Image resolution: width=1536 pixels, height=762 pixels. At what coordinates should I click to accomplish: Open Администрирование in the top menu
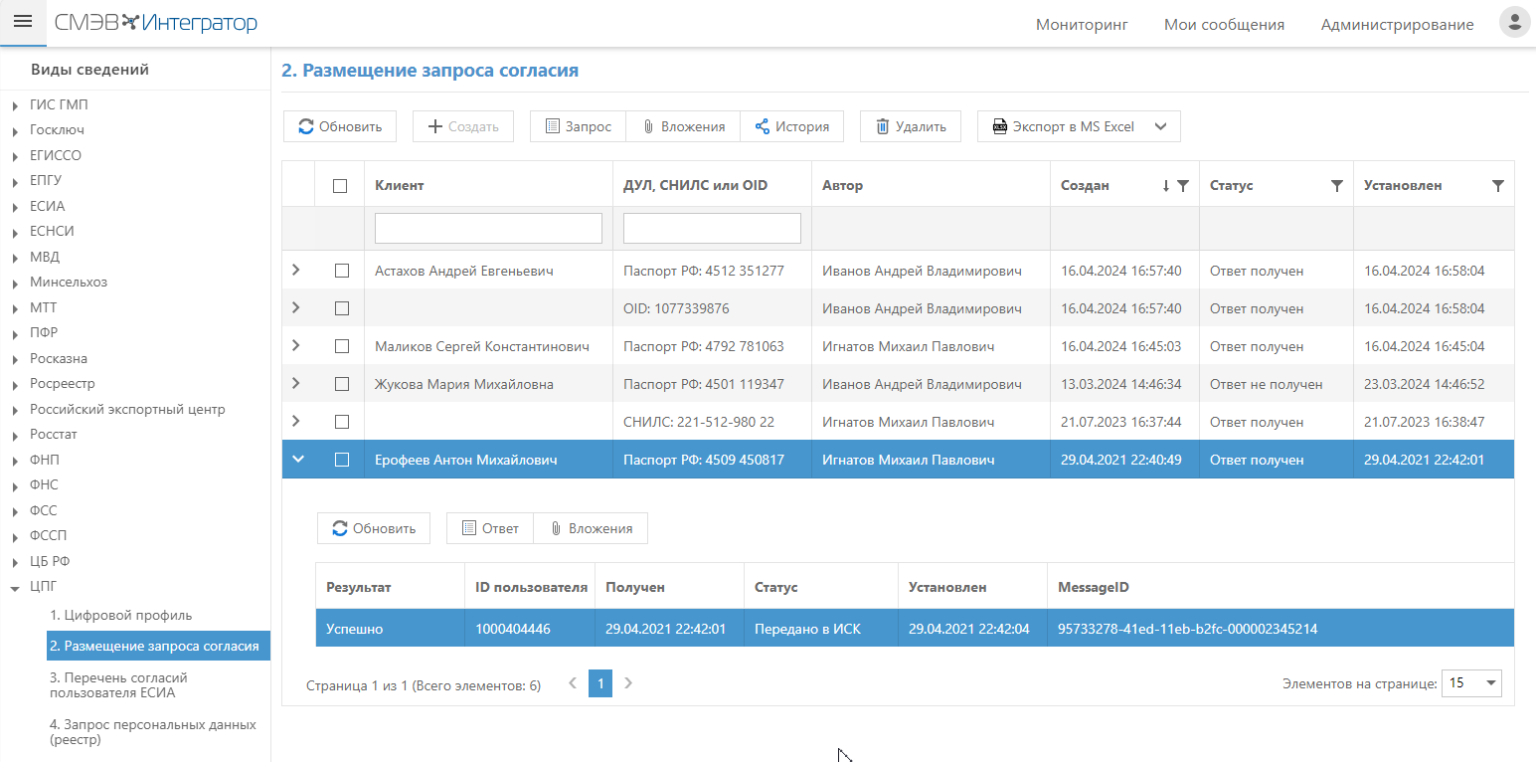click(x=1396, y=24)
